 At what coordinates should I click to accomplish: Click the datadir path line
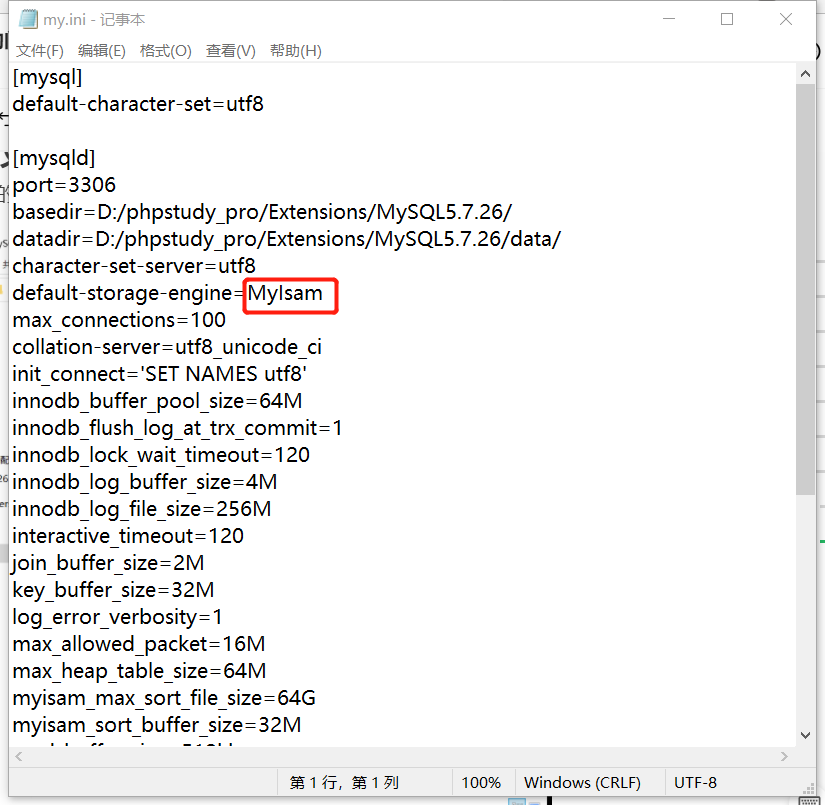tap(287, 239)
